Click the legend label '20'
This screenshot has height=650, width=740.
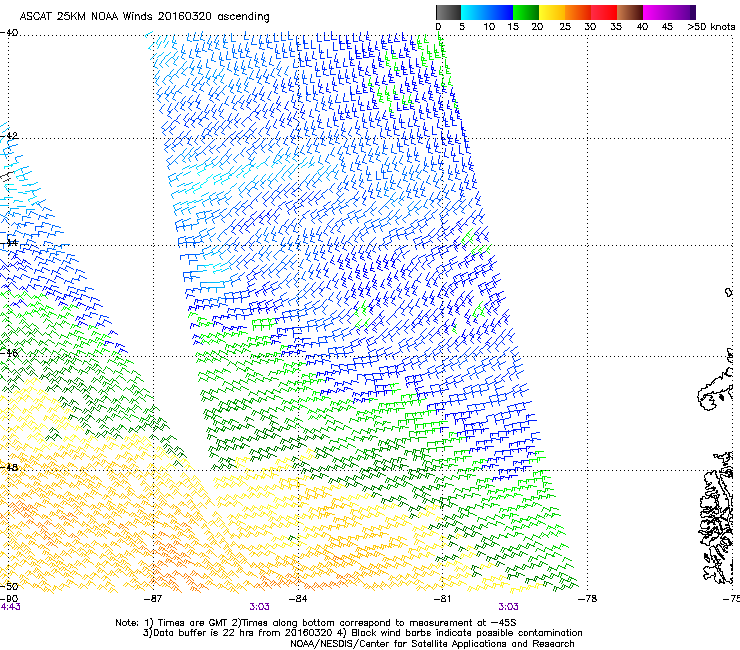[x=537, y=27]
